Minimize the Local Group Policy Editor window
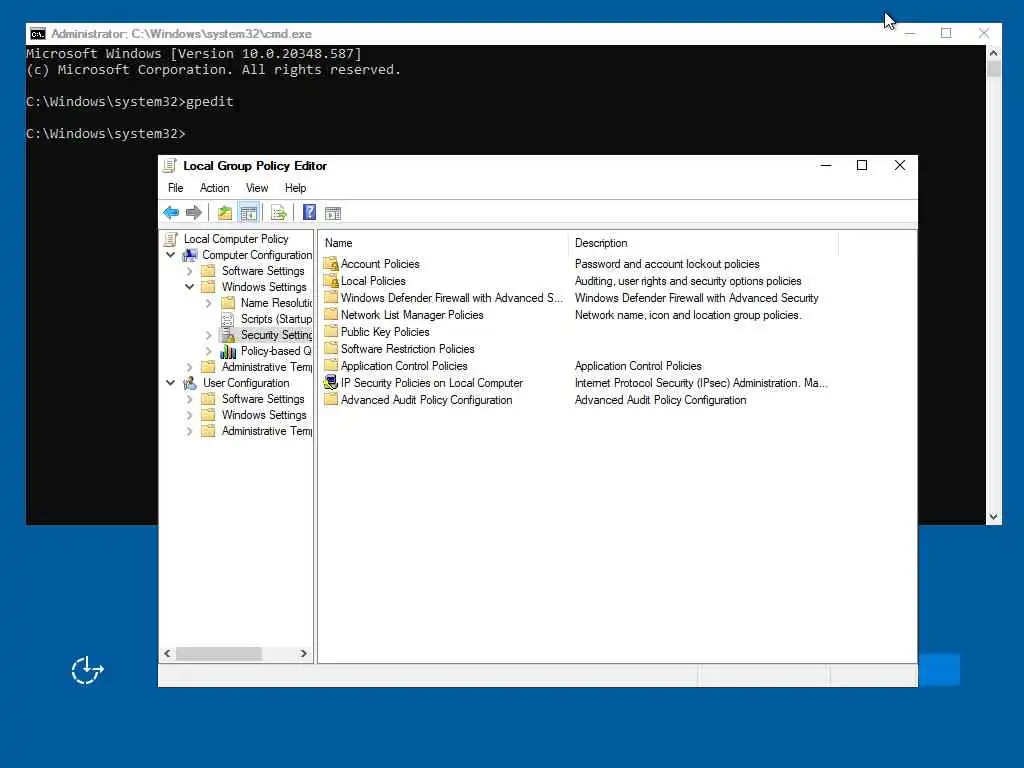Viewport: 1024px width, 768px height. pyautogui.click(x=825, y=165)
